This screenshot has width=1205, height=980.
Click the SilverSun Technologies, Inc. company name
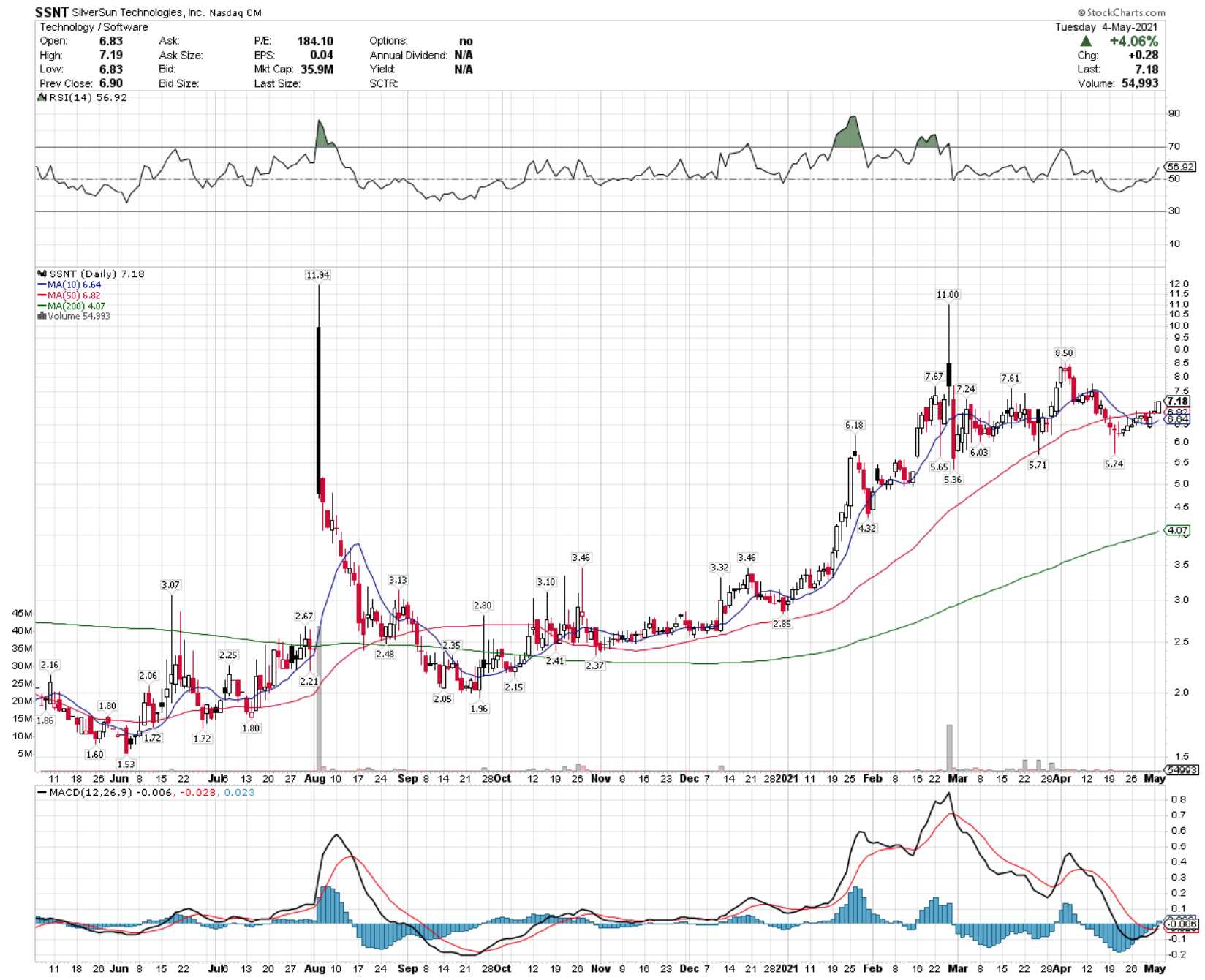[138, 12]
